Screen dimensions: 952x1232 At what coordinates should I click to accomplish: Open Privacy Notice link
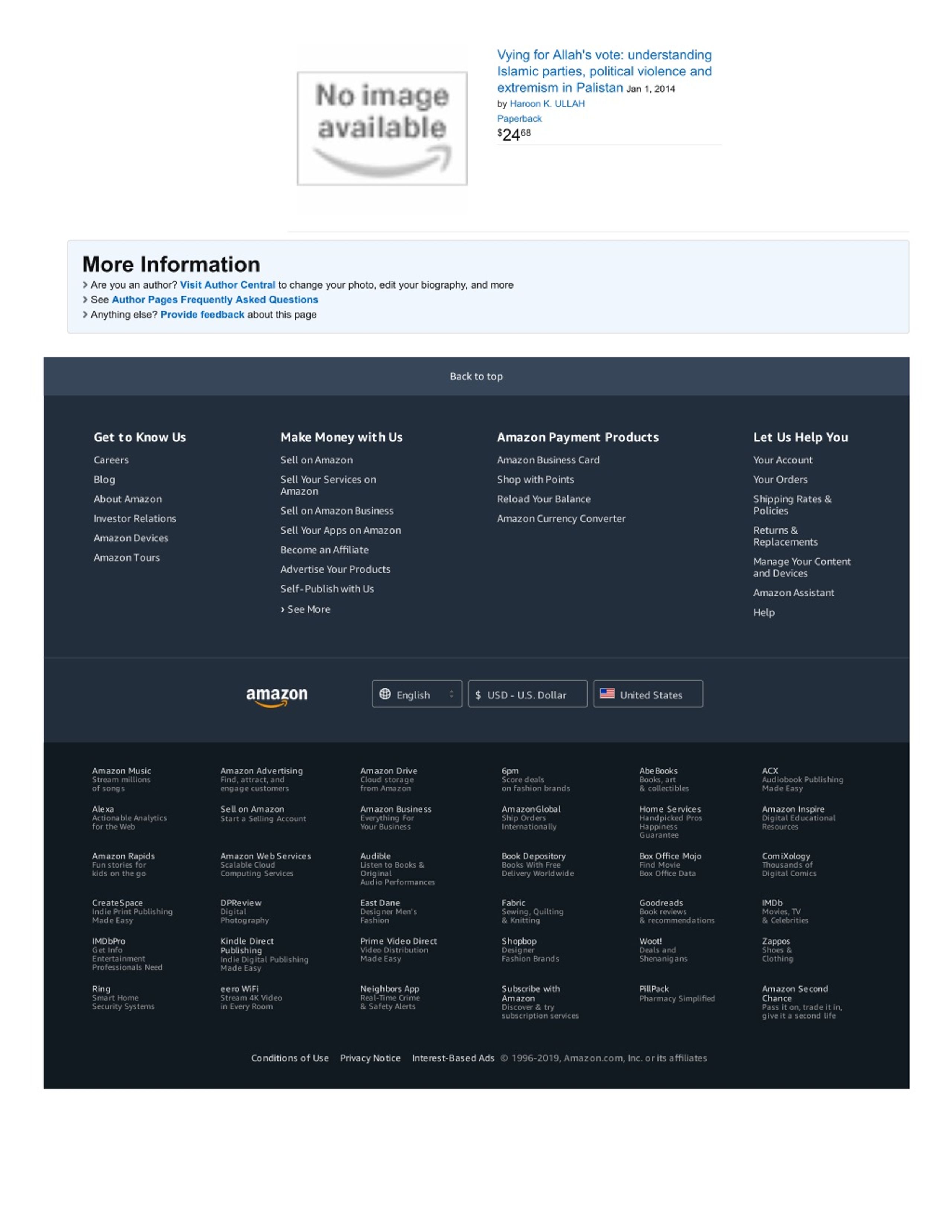coord(370,1058)
